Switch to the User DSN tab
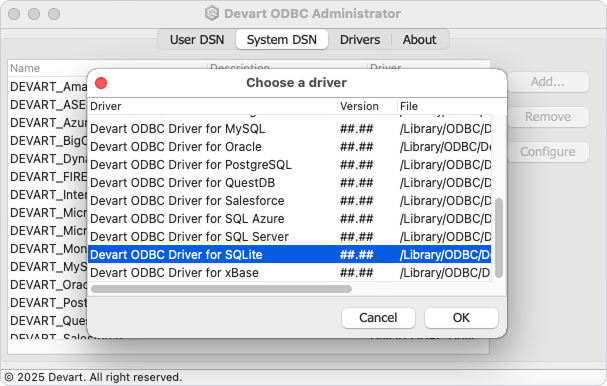Image resolution: width=607 pixels, height=386 pixels. pyautogui.click(x=197, y=39)
